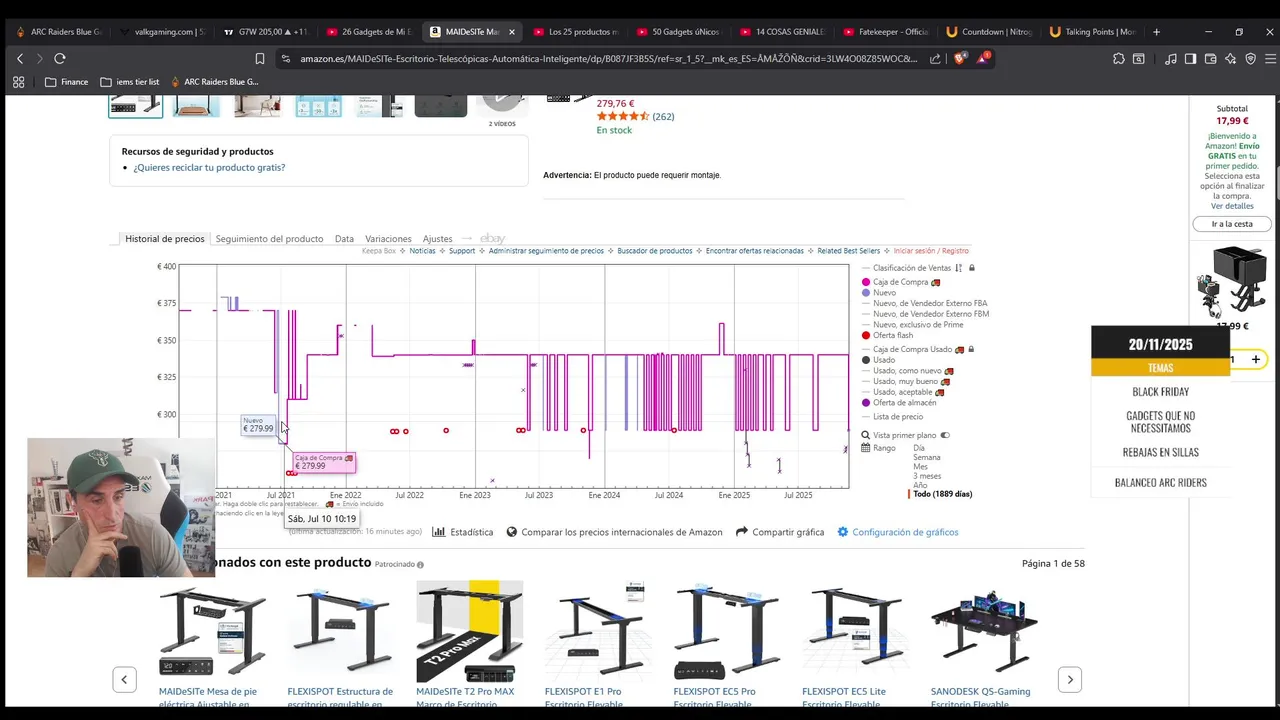Open the browser extensions puzzle icon
The image size is (1280, 720).
pyautogui.click(x=1119, y=59)
